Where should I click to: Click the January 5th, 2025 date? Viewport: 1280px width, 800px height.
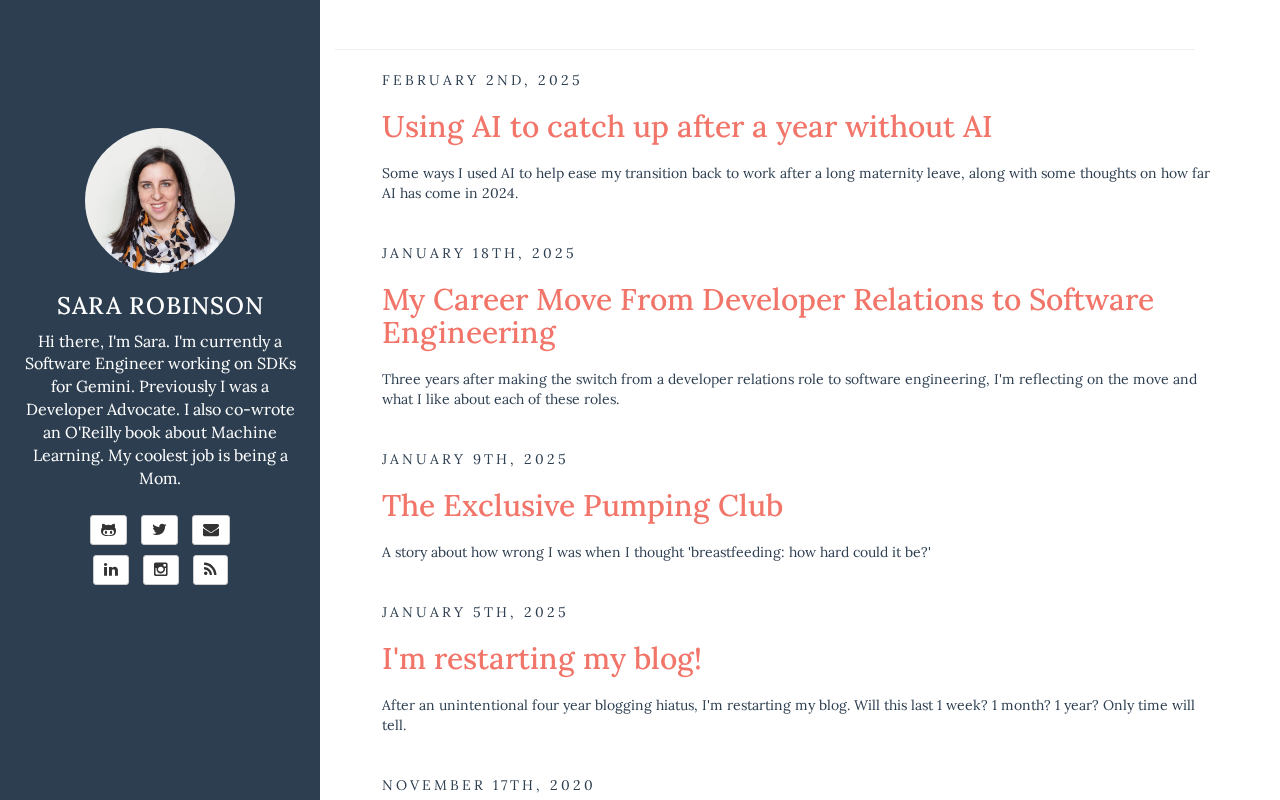pyautogui.click(x=475, y=612)
